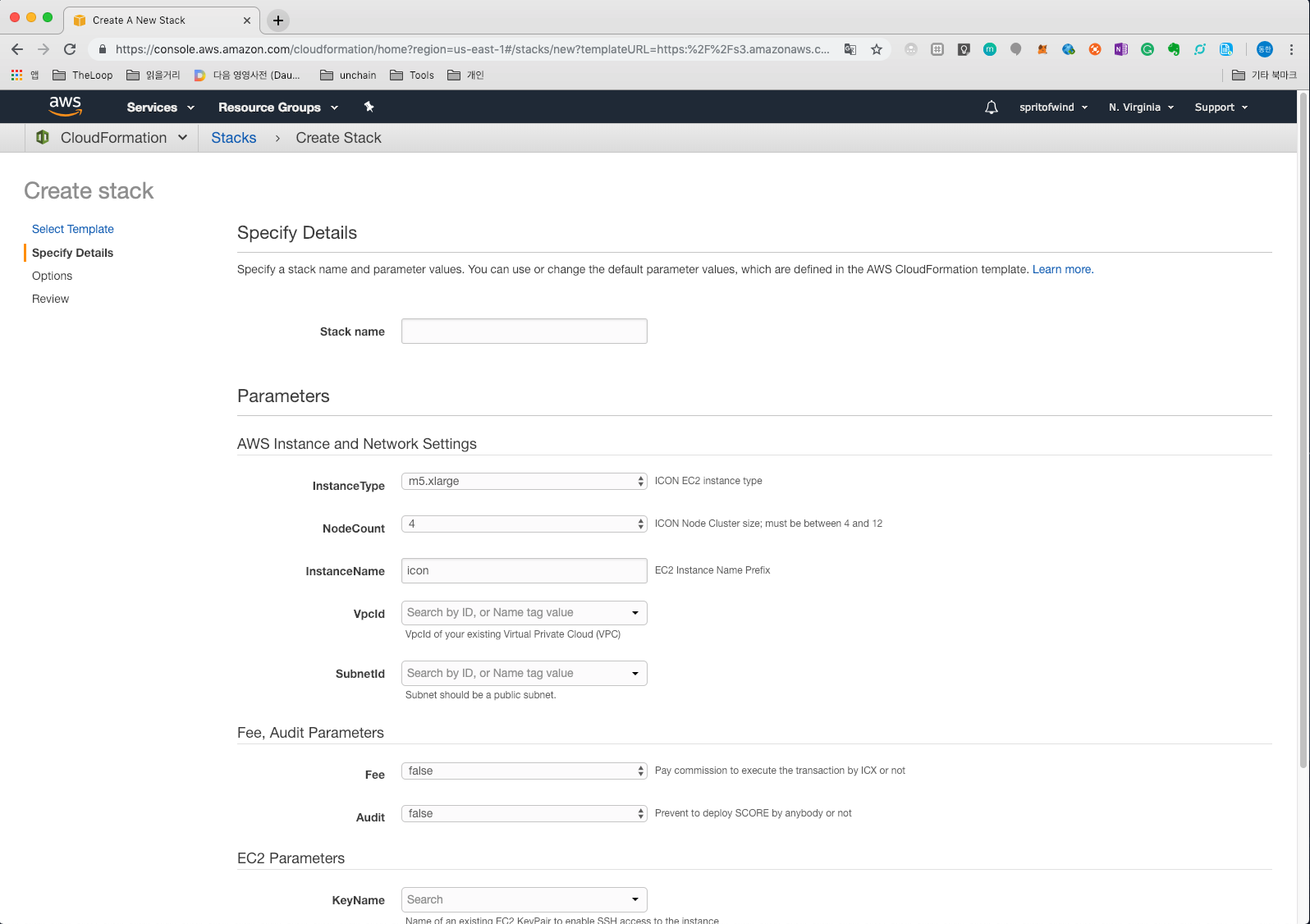
Task: Open the Daum dictionary bookmark
Action: [247, 75]
